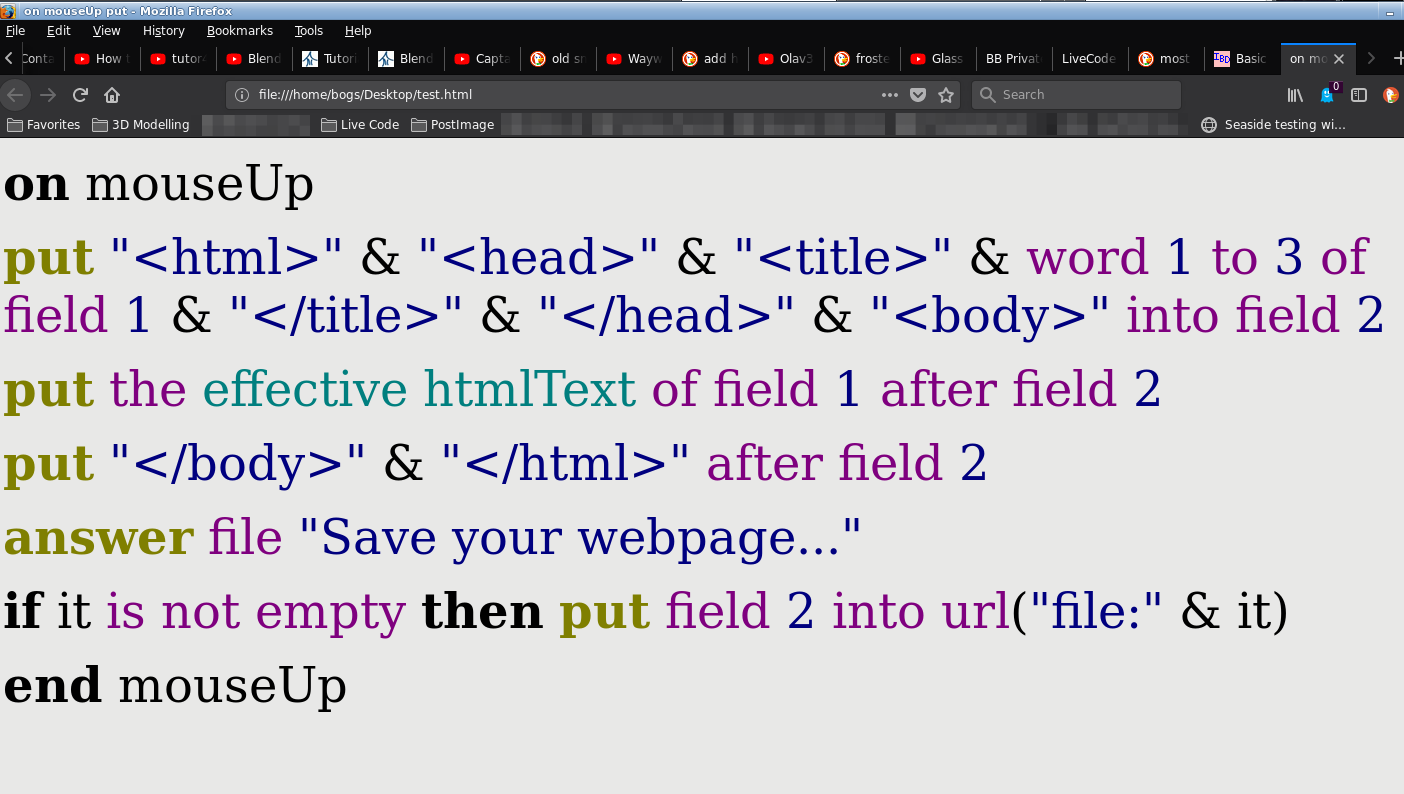The image size is (1404, 794).
Task: Click the Save to Pocket icon
Action: click(918, 95)
